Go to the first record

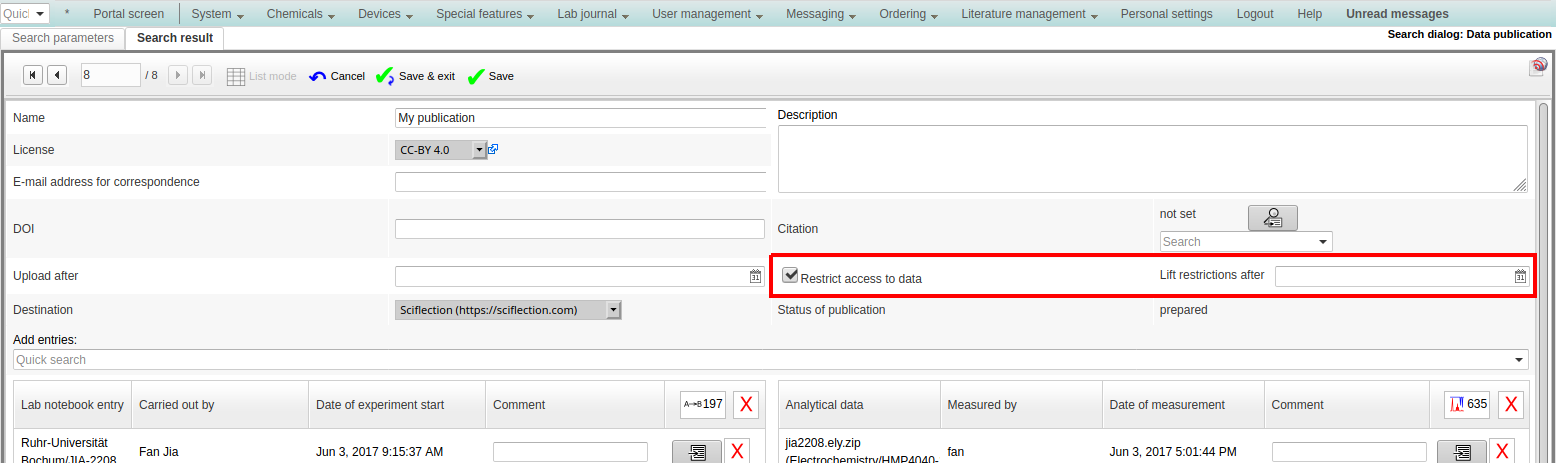click(33, 75)
